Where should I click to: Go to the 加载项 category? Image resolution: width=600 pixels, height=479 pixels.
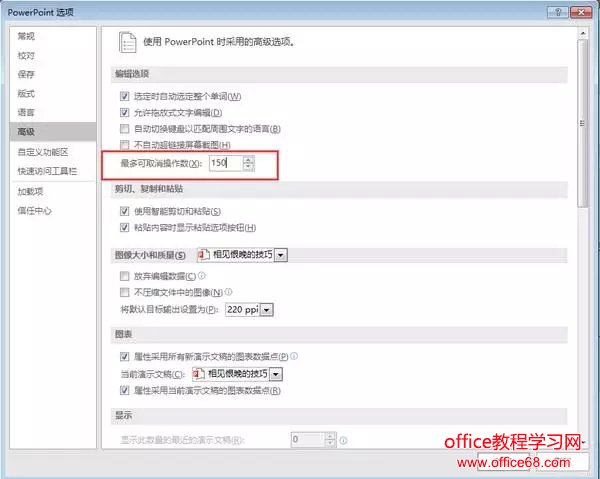(x=53, y=191)
